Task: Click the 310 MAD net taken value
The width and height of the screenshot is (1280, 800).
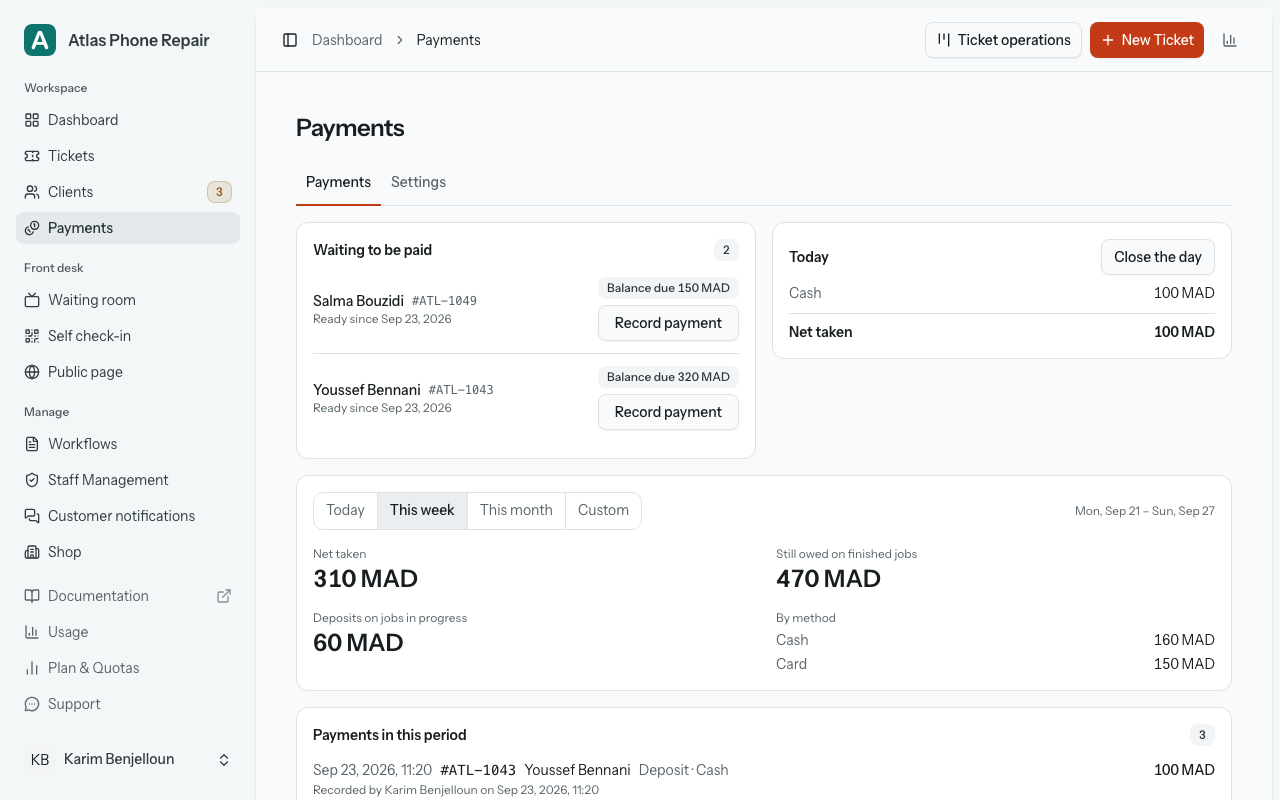Action: pos(365,579)
